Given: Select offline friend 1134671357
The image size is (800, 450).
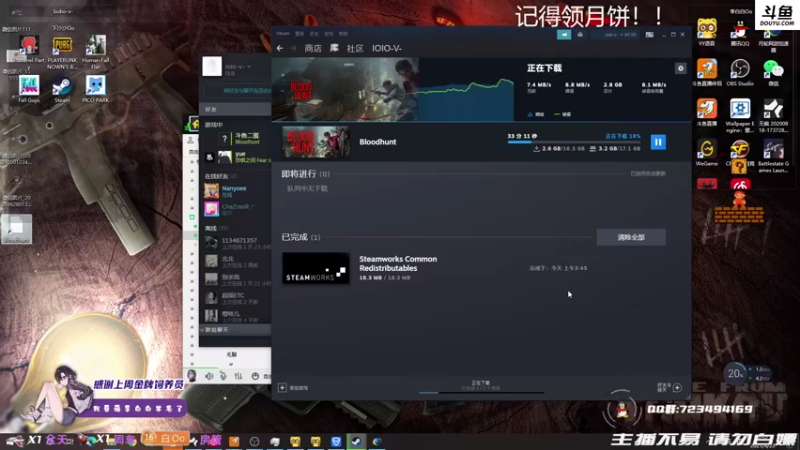Looking at the screenshot, I should pos(236,243).
